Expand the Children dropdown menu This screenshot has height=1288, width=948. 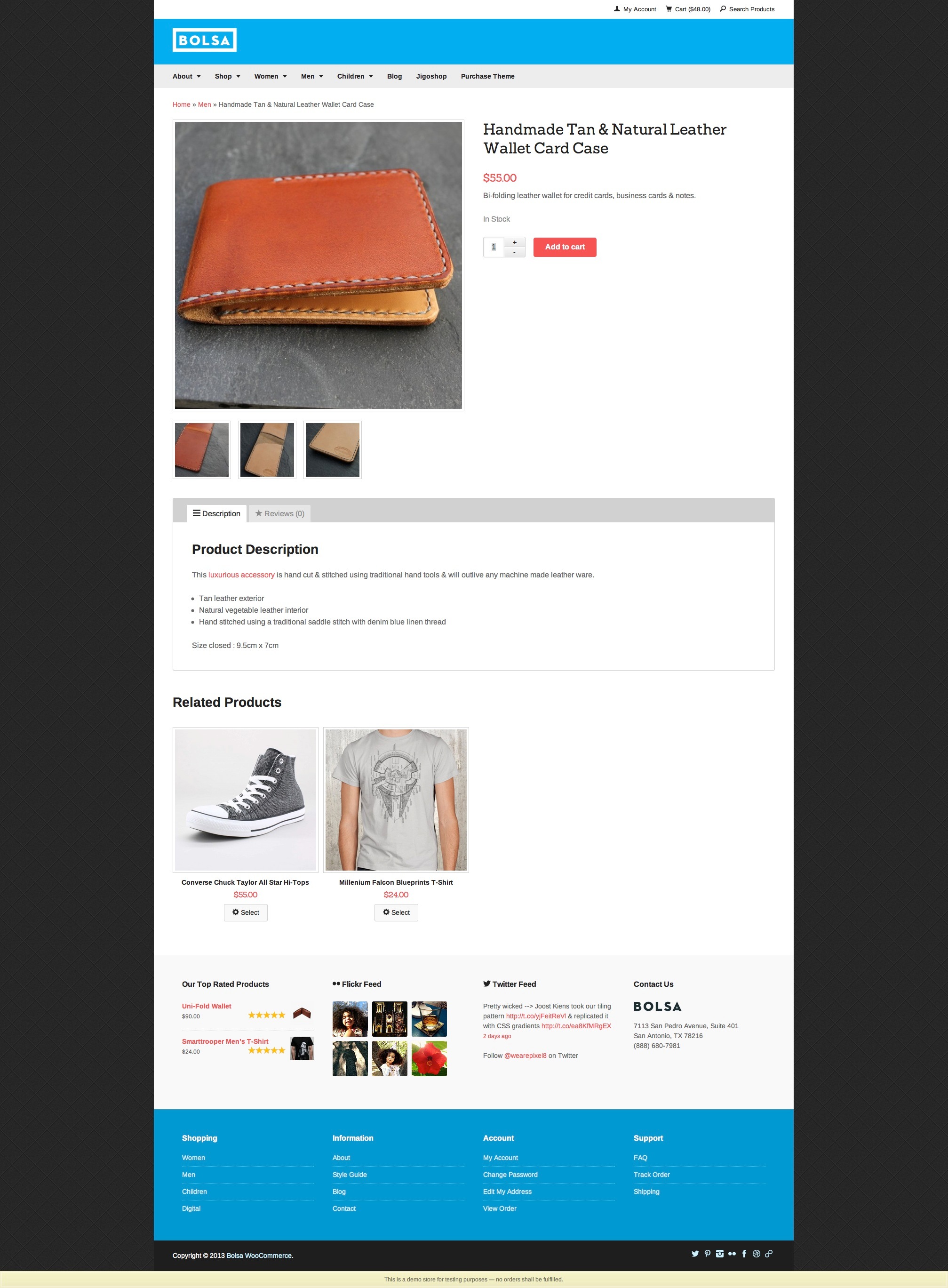(x=355, y=76)
